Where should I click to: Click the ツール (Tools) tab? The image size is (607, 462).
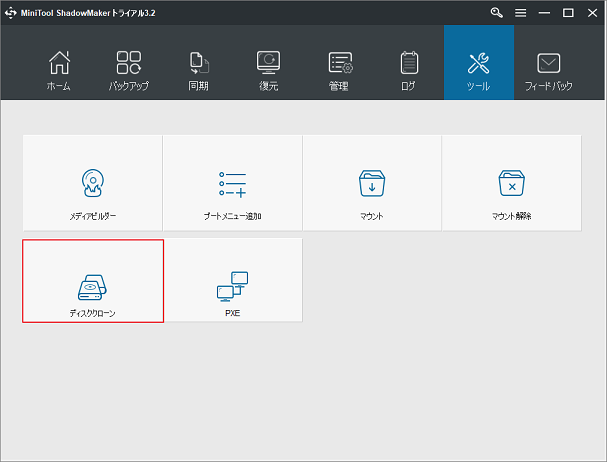click(x=479, y=63)
